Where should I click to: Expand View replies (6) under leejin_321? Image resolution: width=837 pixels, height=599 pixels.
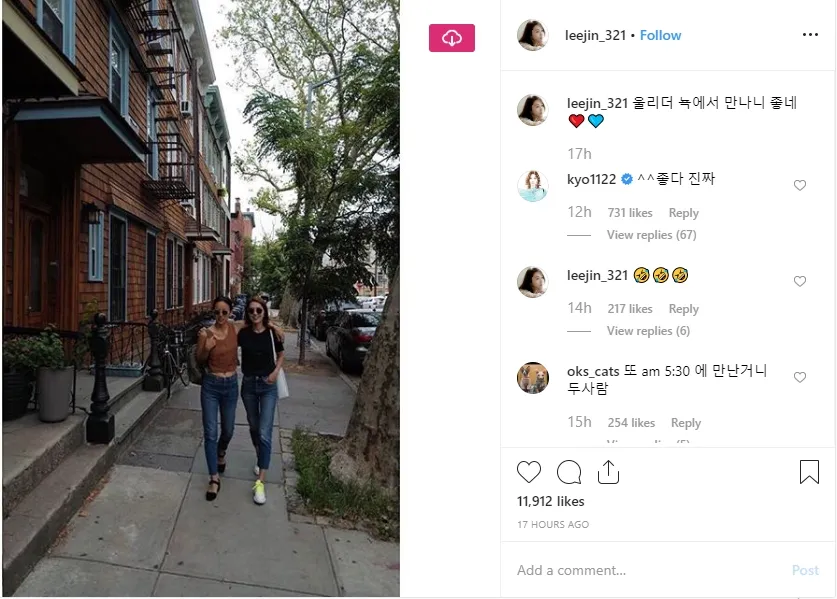(648, 331)
